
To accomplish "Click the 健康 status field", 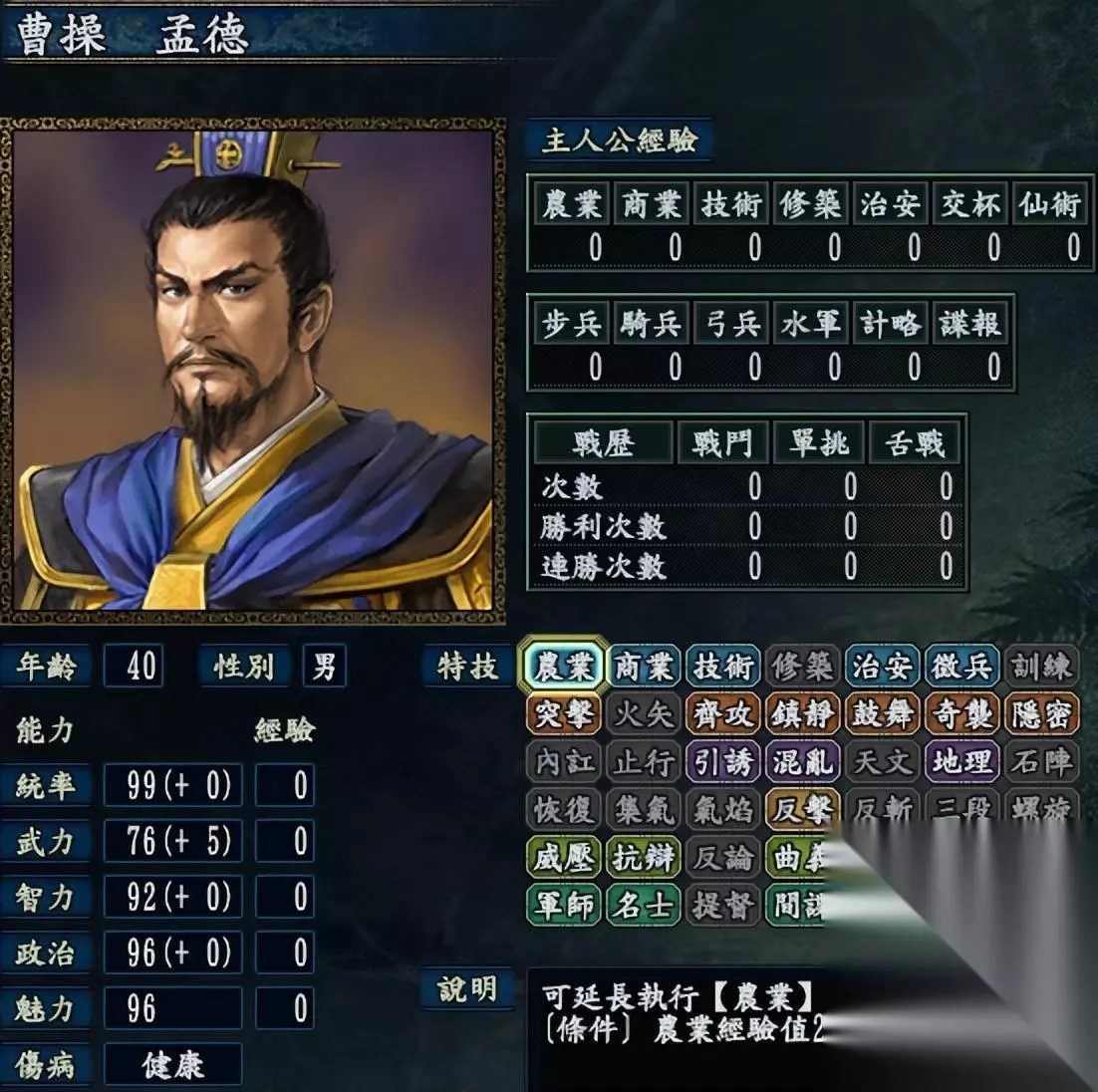I will [173, 1065].
